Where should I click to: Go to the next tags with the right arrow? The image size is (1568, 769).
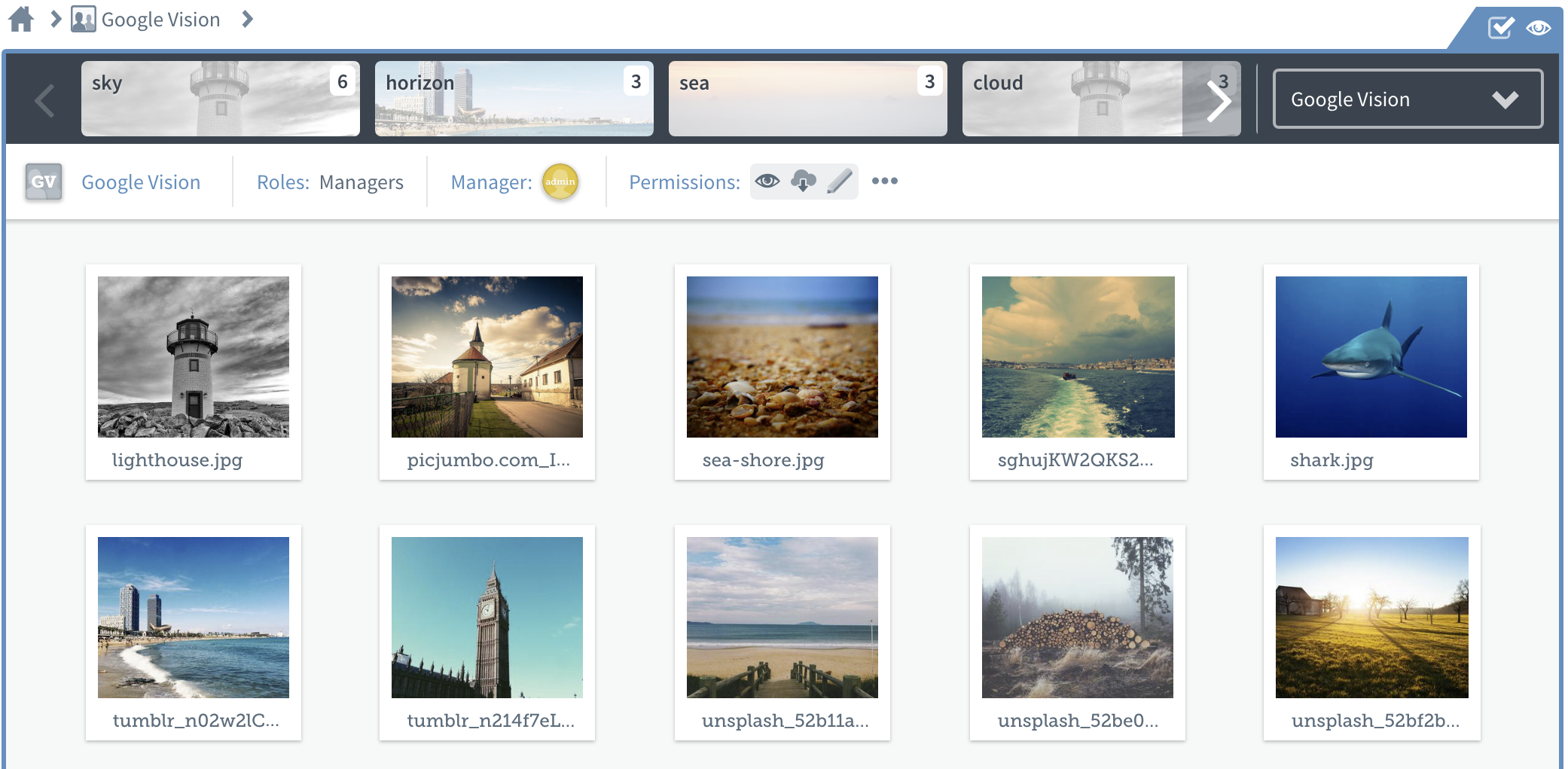coord(1219,100)
